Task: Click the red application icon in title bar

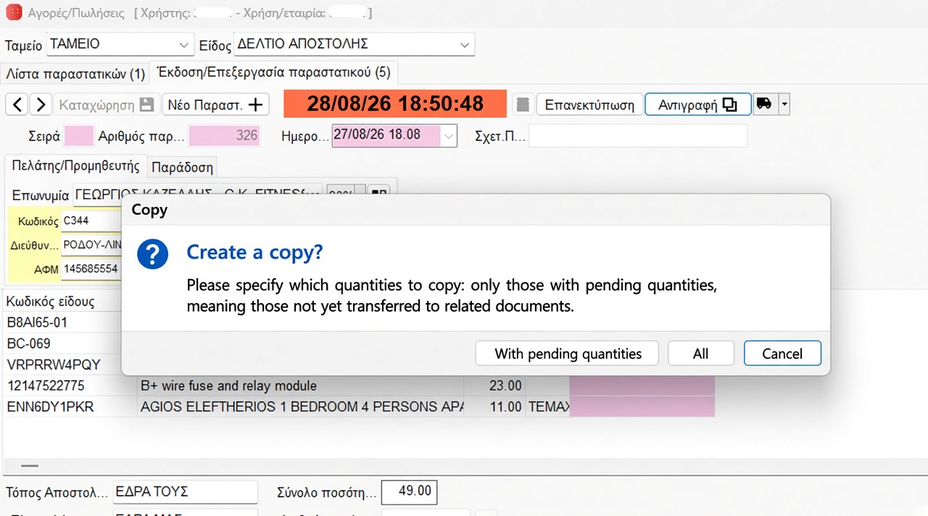Action: (14, 12)
